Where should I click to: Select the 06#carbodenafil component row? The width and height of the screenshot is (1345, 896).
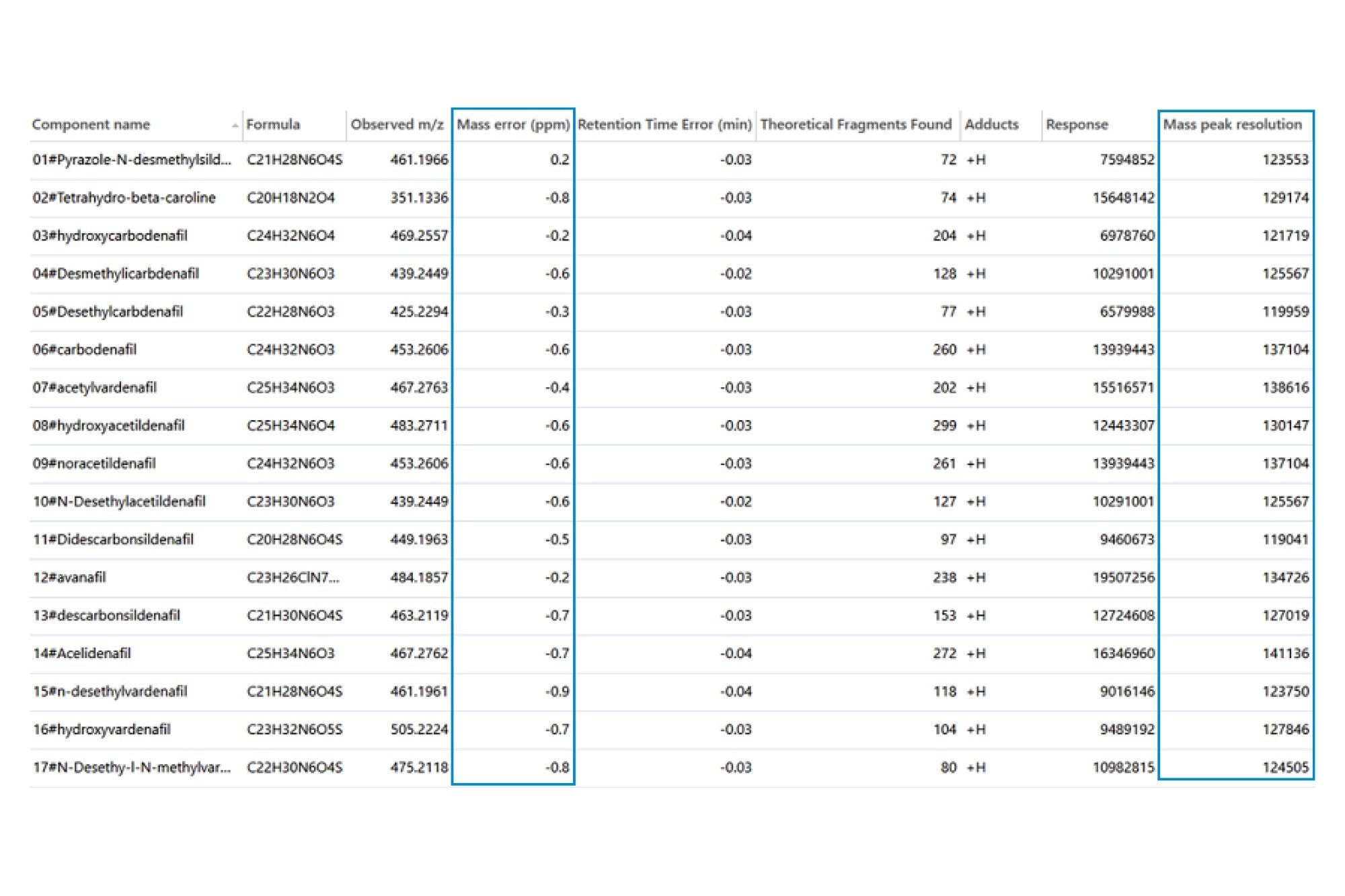pyautogui.click(x=85, y=350)
